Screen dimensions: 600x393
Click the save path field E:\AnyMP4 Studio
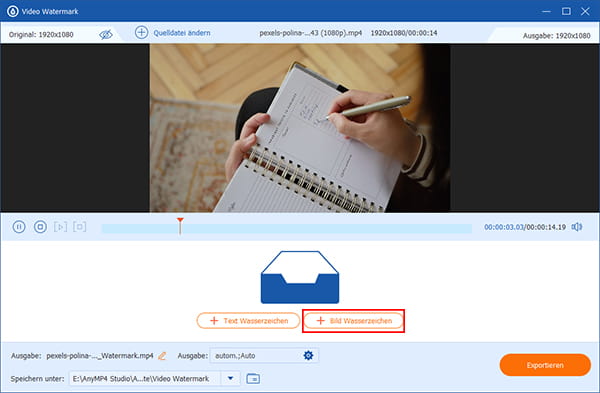145,378
